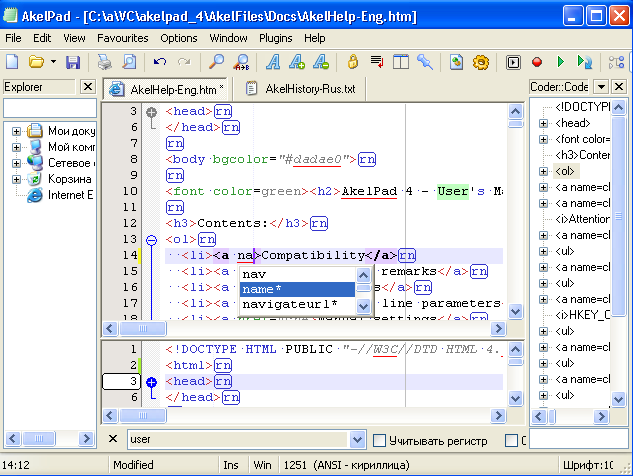Click the redo arrow icon
The image size is (633, 476).
tap(184, 62)
